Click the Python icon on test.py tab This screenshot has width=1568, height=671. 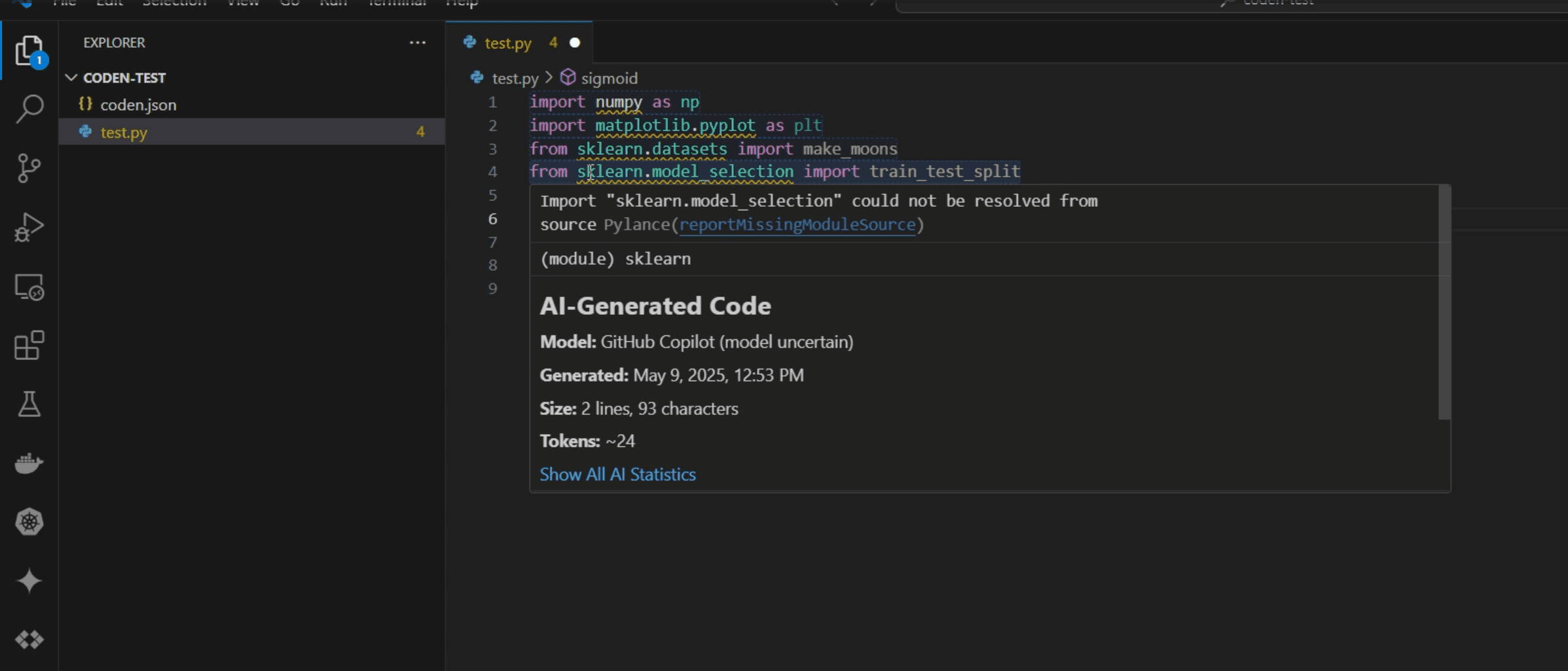pos(469,43)
